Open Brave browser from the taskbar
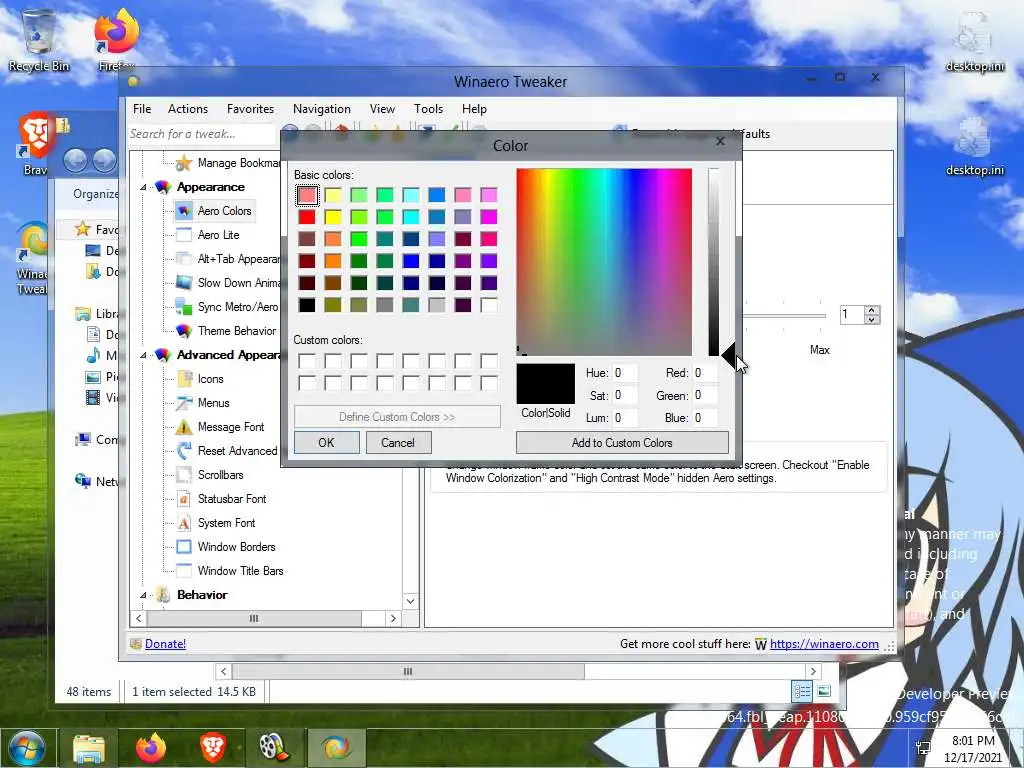The height and width of the screenshot is (768, 1024). click(x=213, y=748)
